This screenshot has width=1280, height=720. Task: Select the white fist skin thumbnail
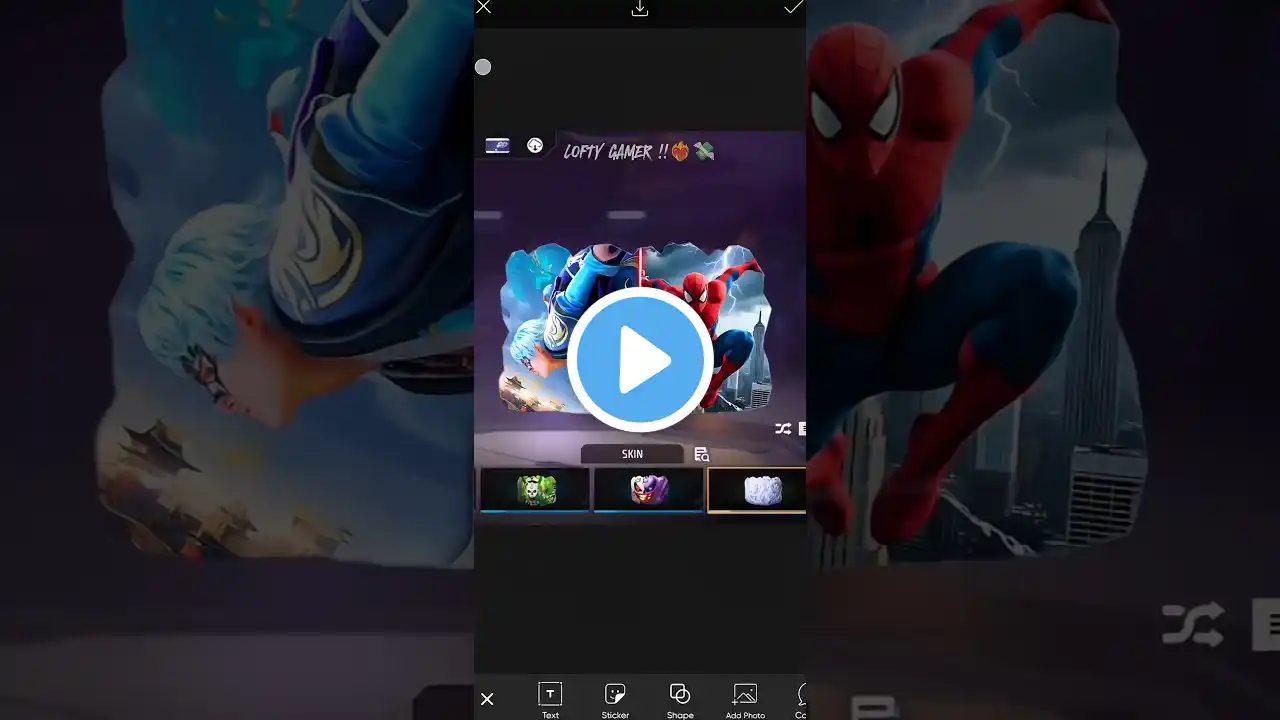757,490
